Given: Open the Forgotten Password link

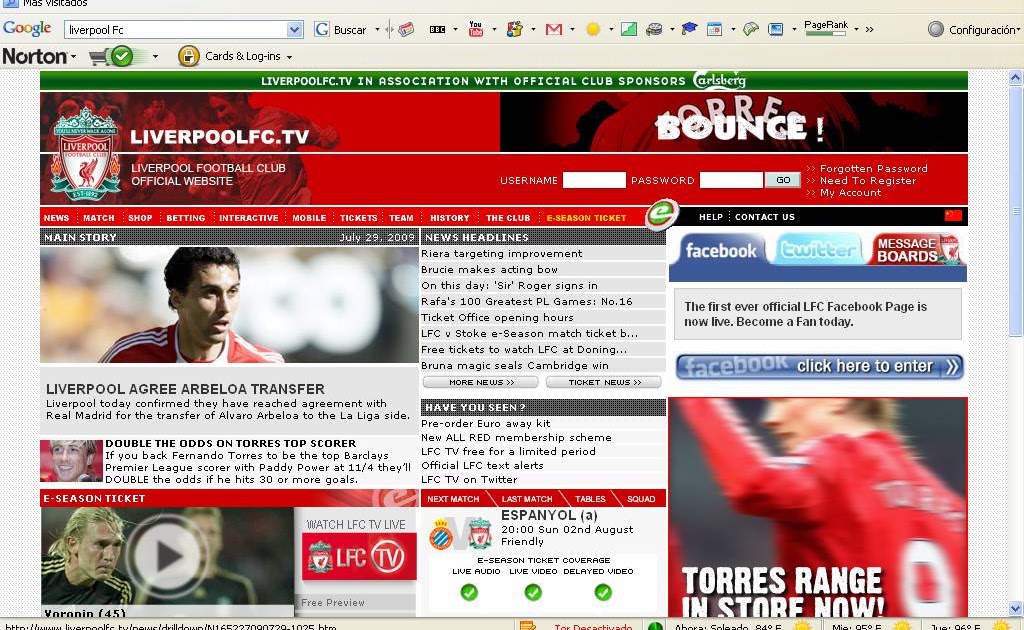Looking at the screenshot, I should [x=873, y=168].
